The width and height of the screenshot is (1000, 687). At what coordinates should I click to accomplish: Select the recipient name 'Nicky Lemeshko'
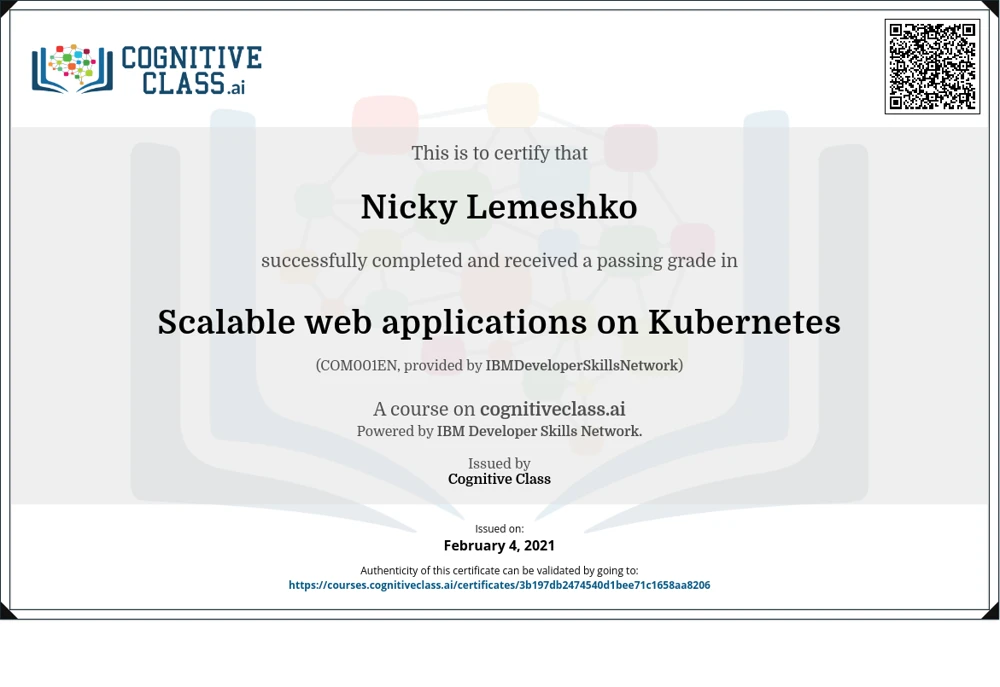499,207
